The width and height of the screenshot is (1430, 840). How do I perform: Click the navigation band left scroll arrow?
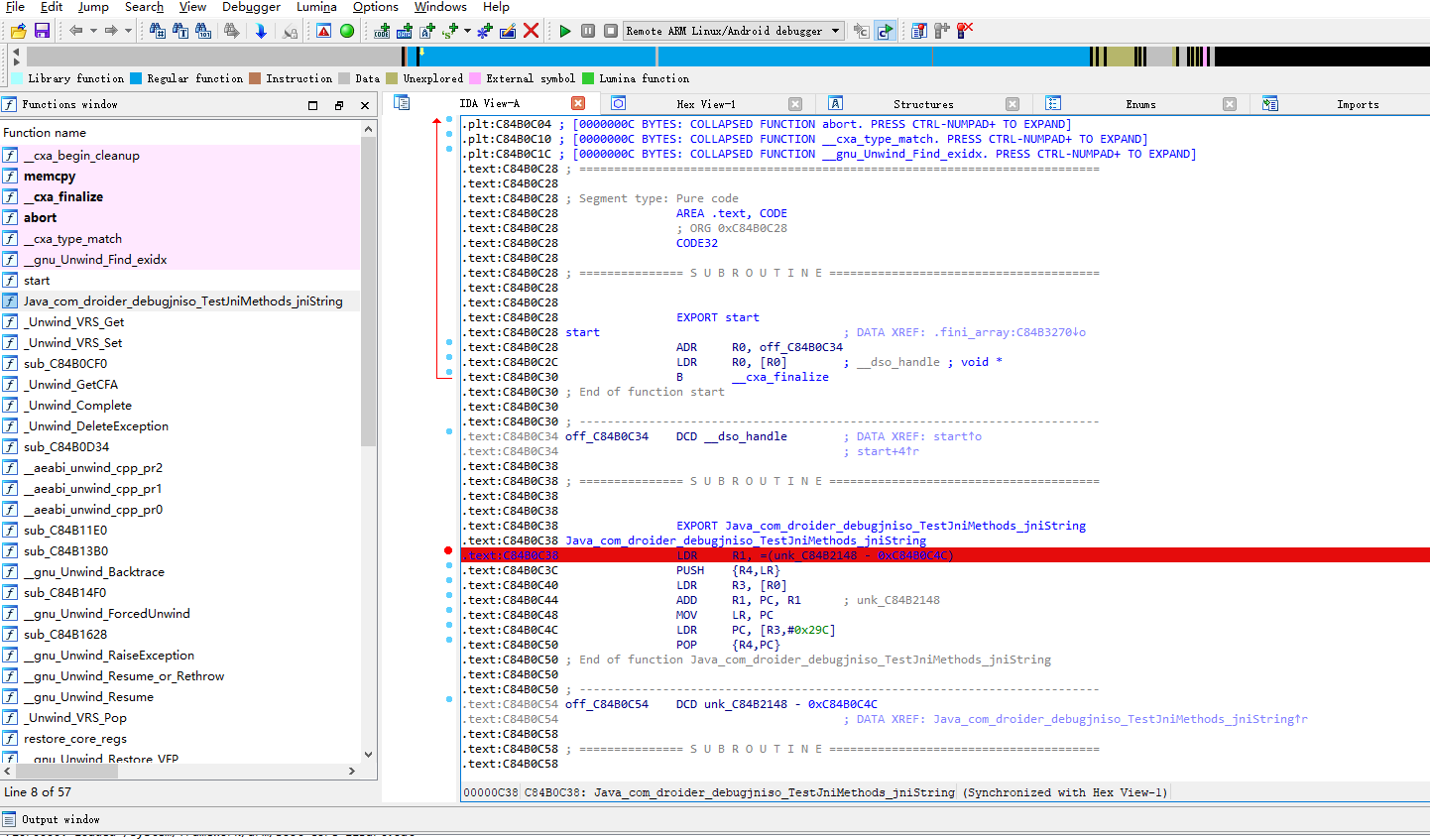tap(16, 51)
